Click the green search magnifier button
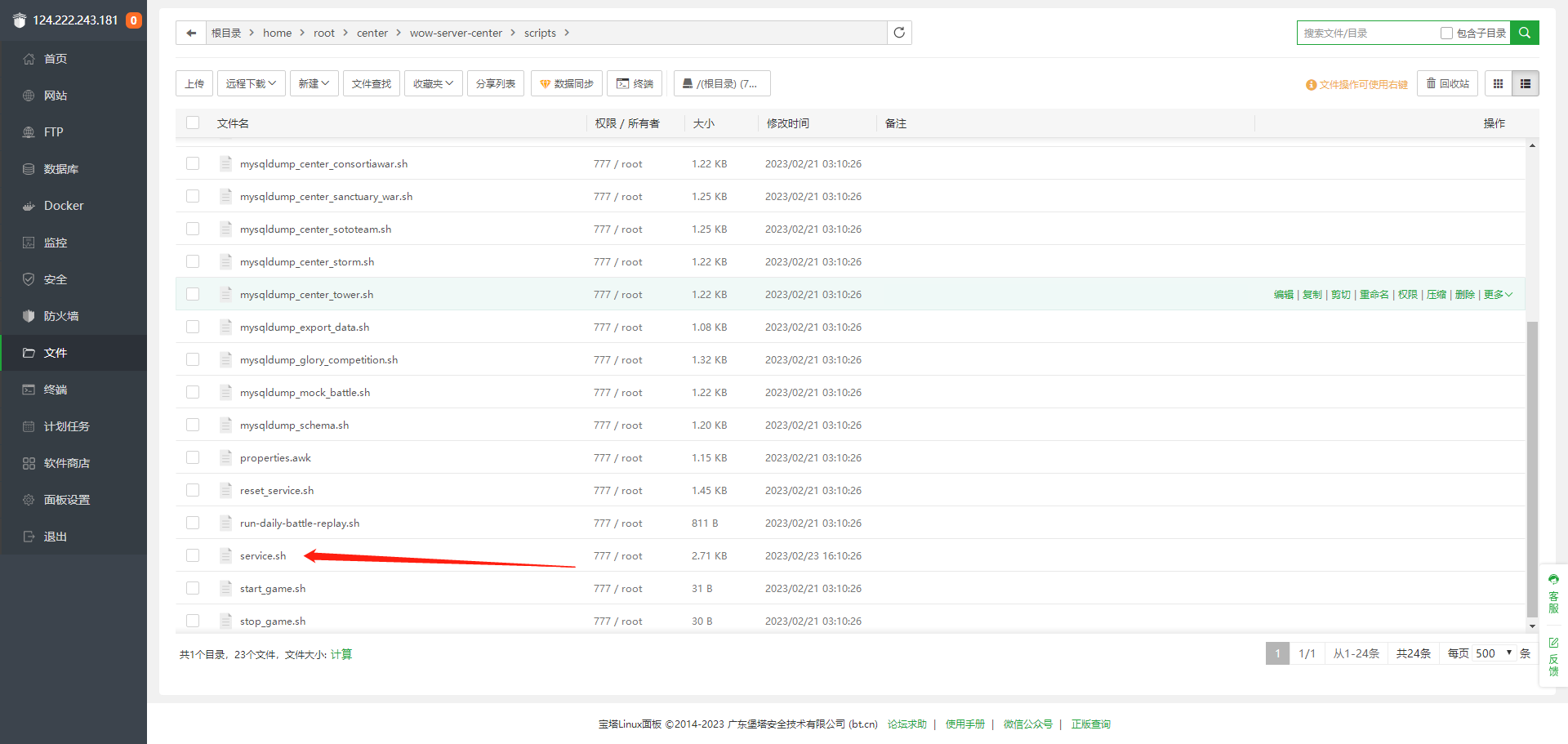Viewport: 1568px width, 744px height. (1525, 33)
